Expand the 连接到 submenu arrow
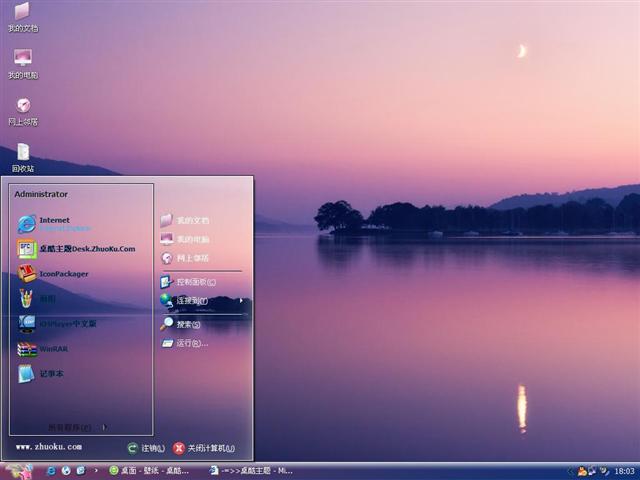The width and height of the screenshot is (640, 480). tap(240, 300)
